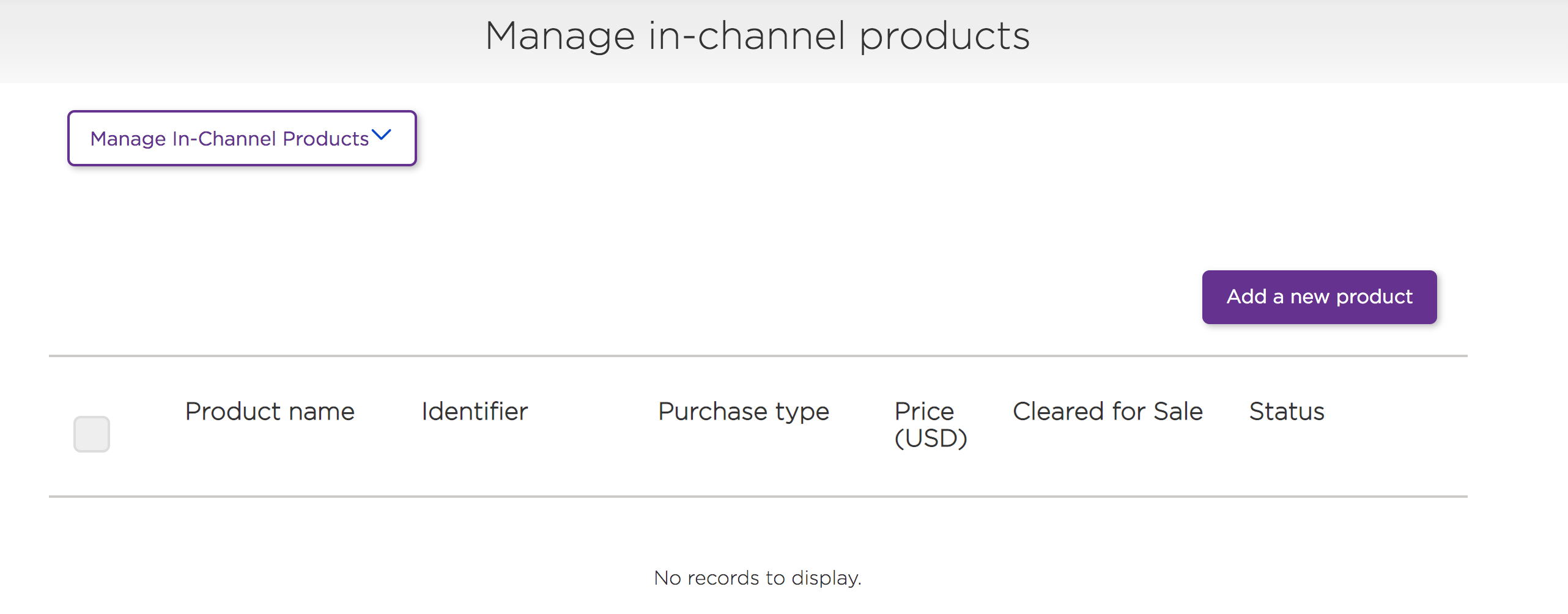This screenshot has height=614, width=1568.
Task: Sort the table by Purchase type
Action: pyautogui.click(x=744, y=412)
